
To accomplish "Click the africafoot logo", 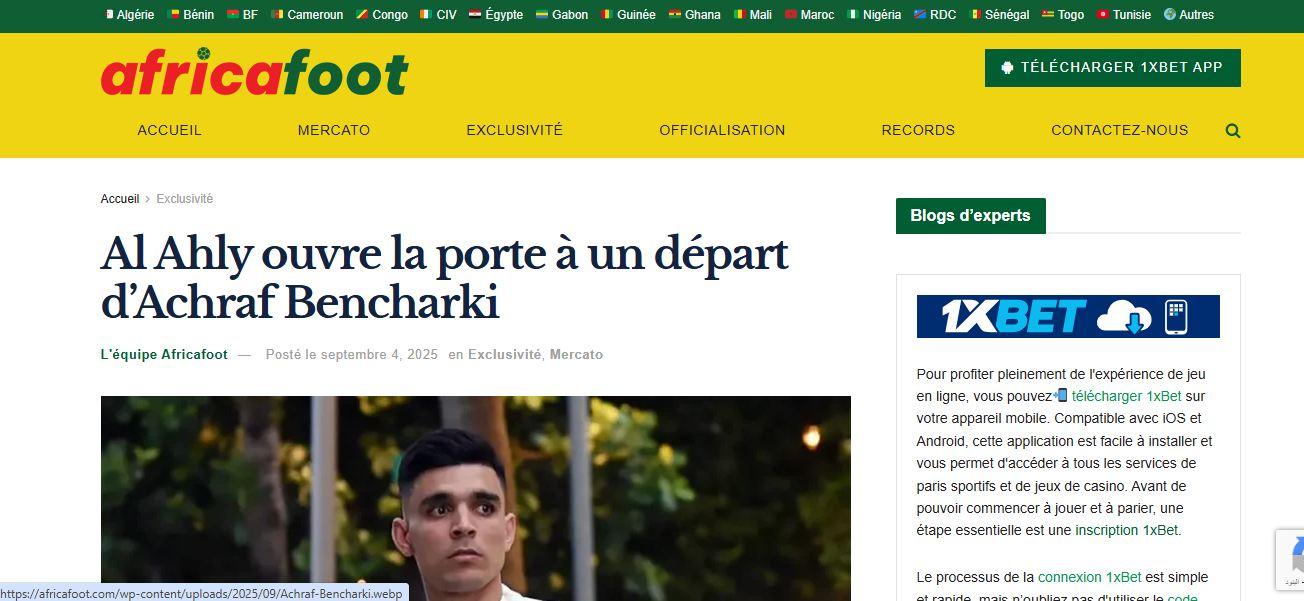I will 255,72.
